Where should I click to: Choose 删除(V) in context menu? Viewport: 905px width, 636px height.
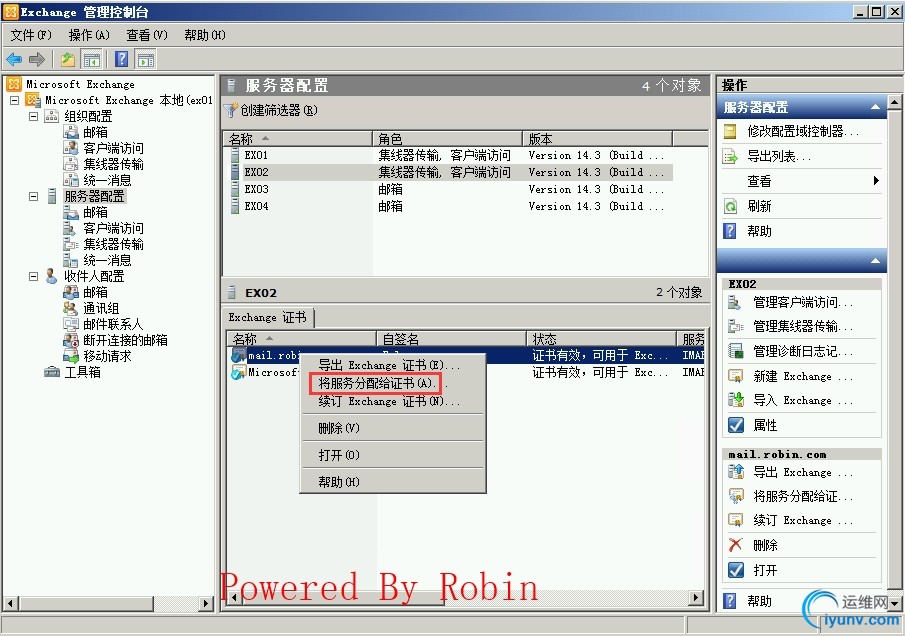[x=392, y=428]
